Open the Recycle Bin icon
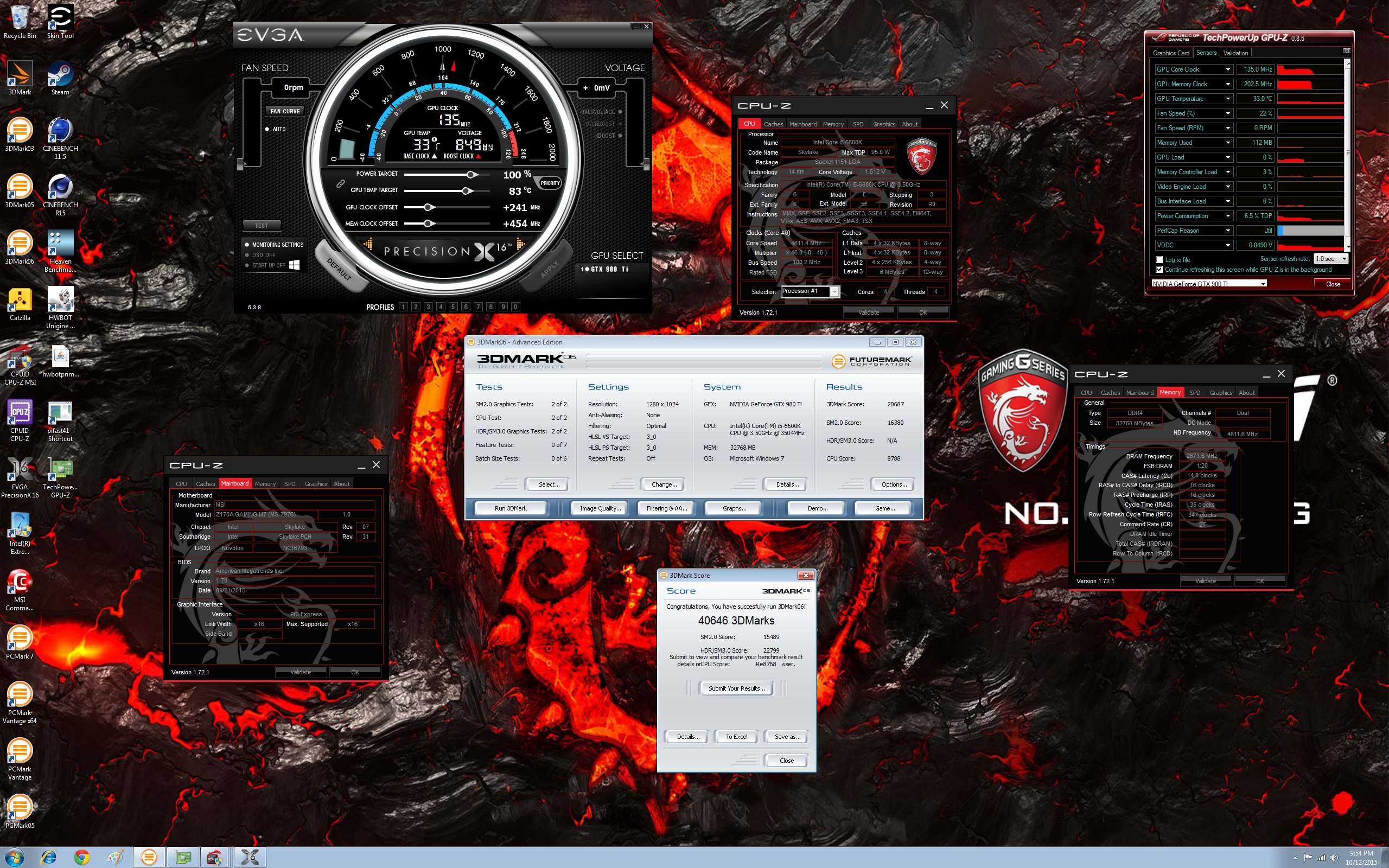 (20, 22)
